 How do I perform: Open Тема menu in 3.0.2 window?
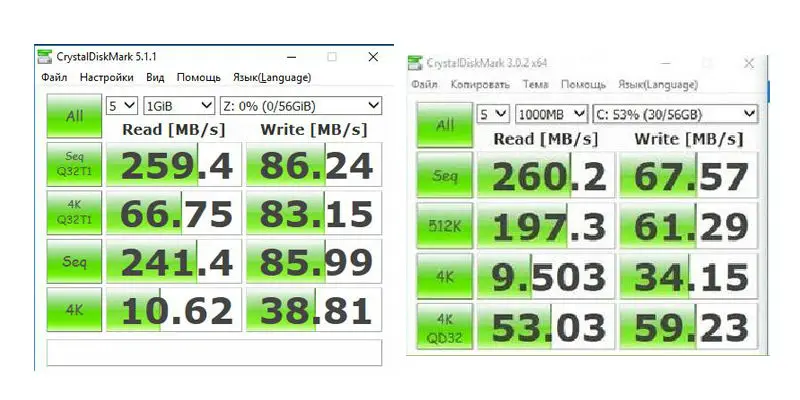[x=536, y=84]
